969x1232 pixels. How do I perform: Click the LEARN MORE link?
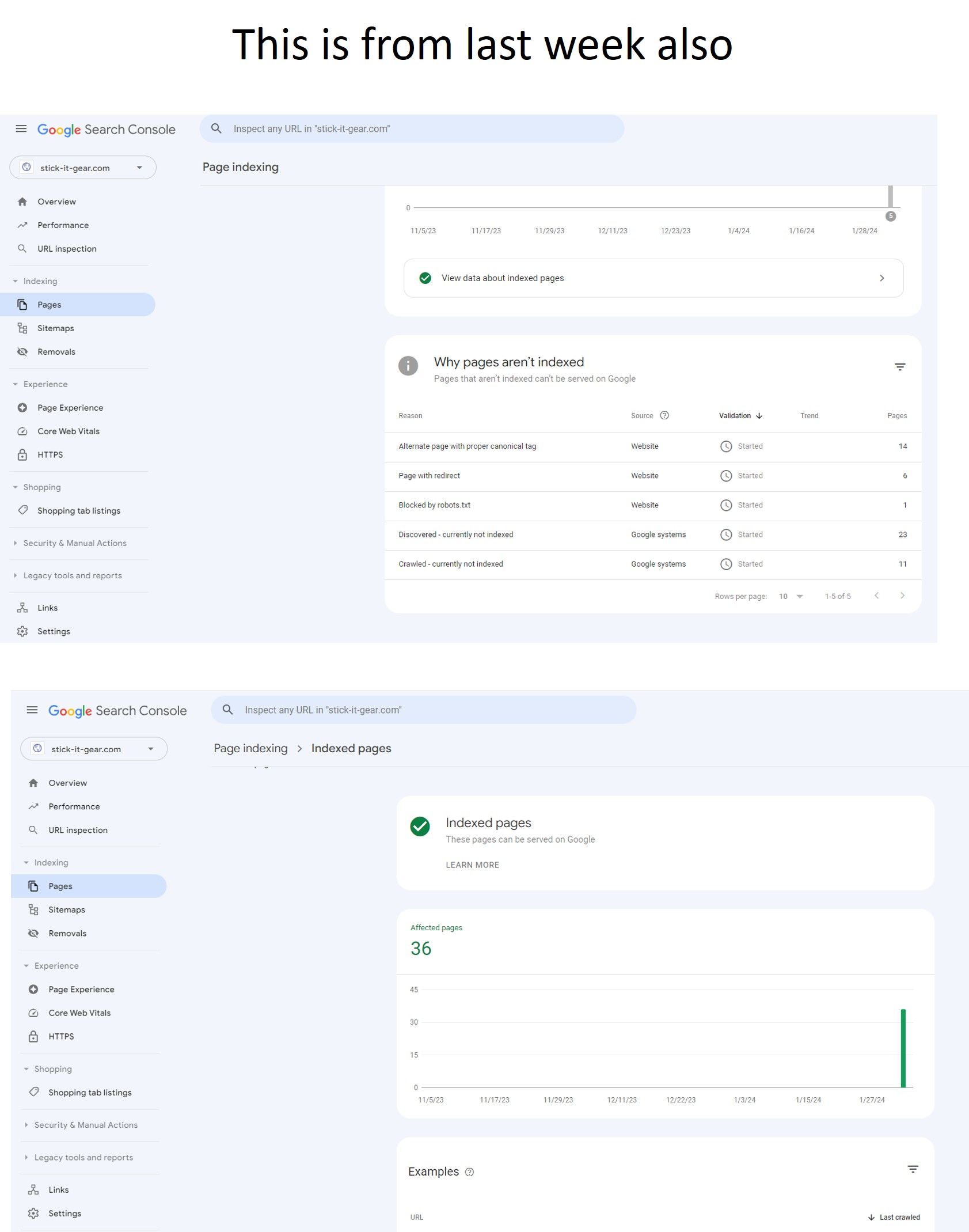point(472,865)
